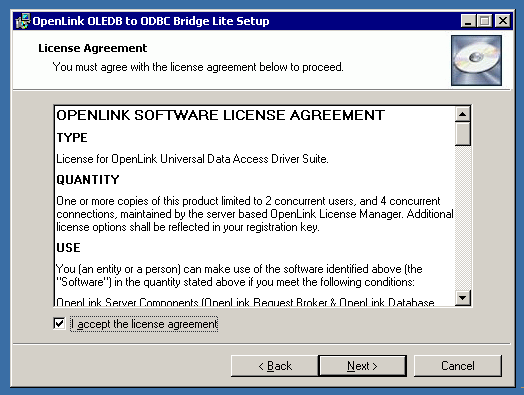Toggle the accept license agreement checkbox
Image resolution: width=524 pixels, height=395 pixels.
click(x=59, y=323)
